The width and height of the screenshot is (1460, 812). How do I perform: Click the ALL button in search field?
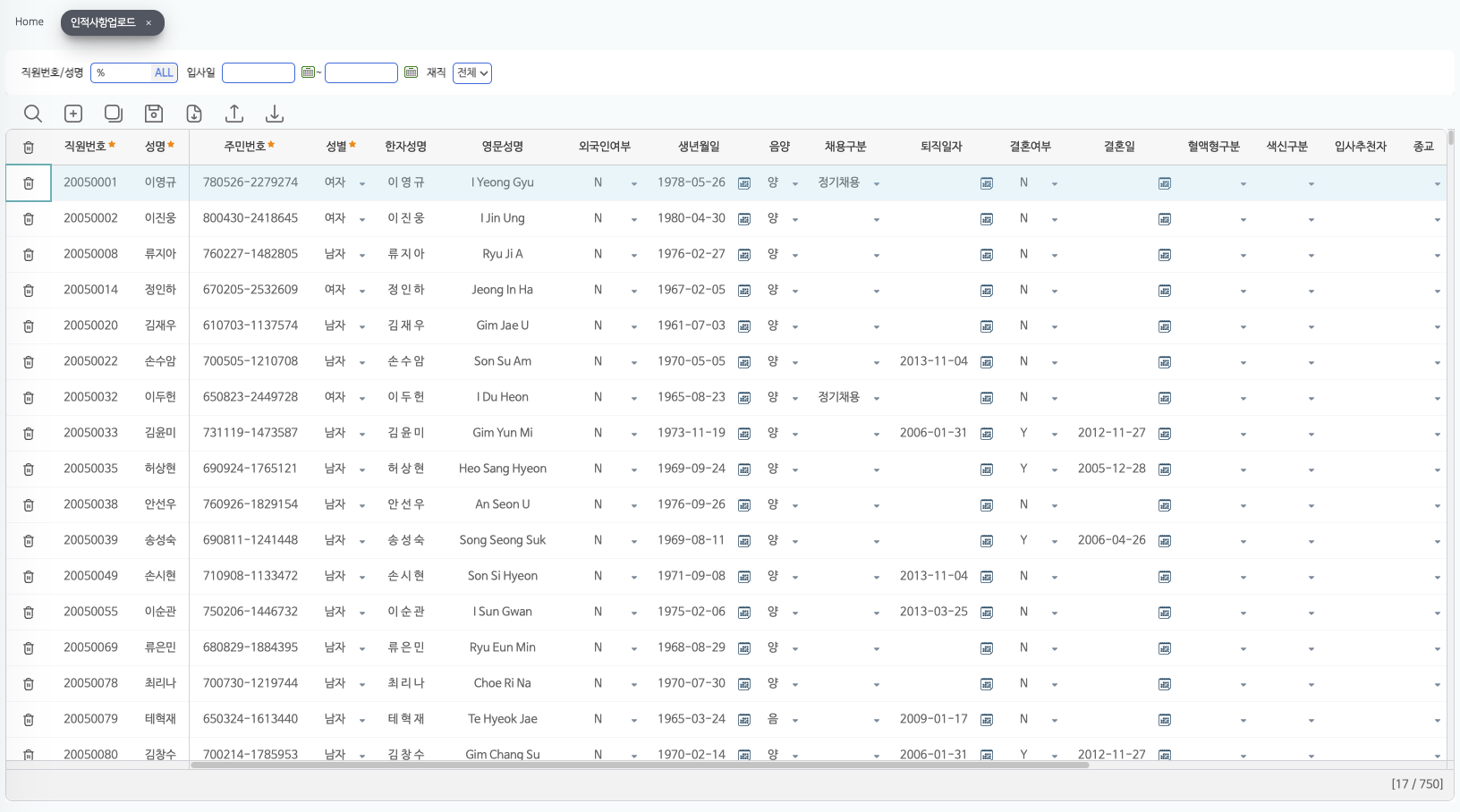pos(164,73)
